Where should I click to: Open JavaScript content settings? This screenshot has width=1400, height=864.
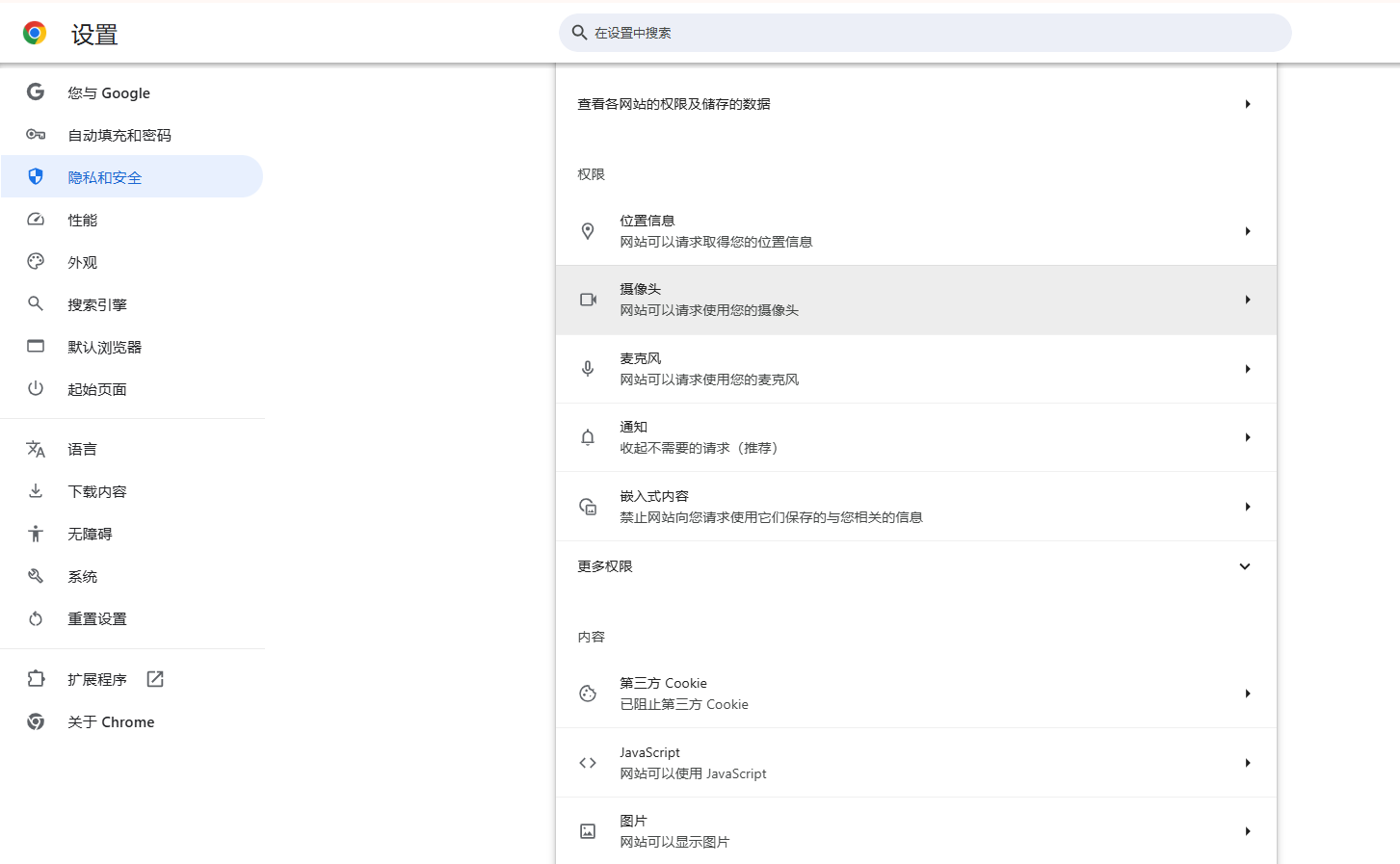click(916, 763)
